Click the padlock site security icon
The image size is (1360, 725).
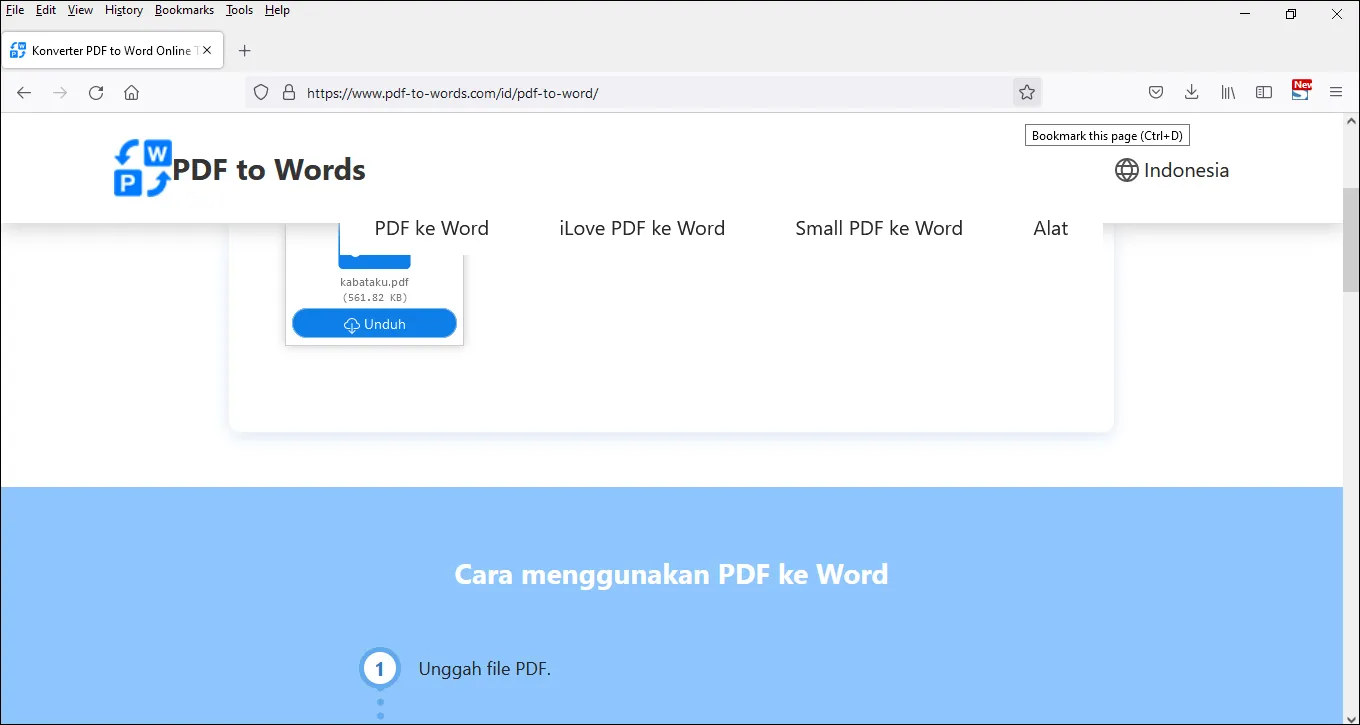coord(289,92)
